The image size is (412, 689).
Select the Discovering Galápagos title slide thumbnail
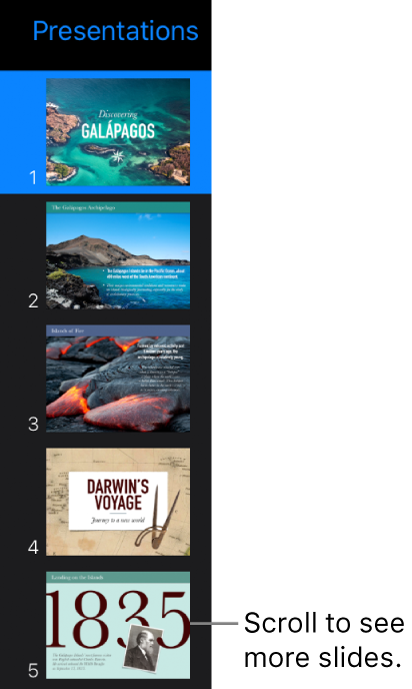118,132
